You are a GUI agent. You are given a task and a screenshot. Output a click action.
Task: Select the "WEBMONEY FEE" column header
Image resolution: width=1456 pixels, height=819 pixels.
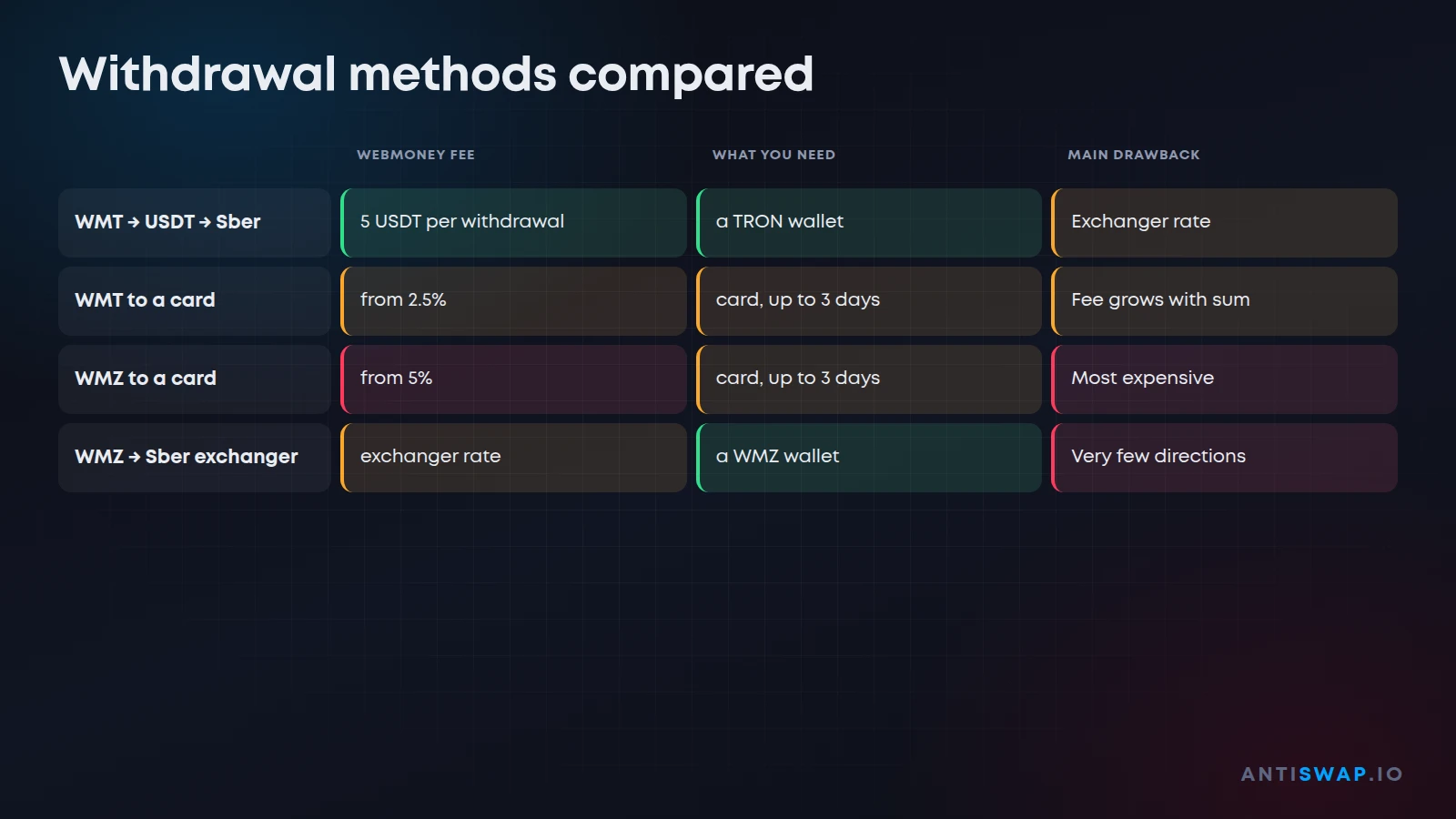(x=416, y=155)
